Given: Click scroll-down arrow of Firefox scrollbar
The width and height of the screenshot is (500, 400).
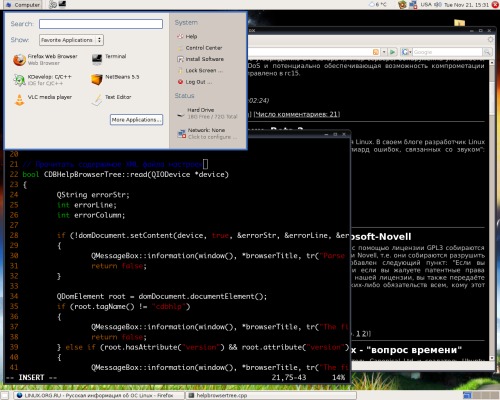Looking at the screenshot, I should [x=492, y=358].
